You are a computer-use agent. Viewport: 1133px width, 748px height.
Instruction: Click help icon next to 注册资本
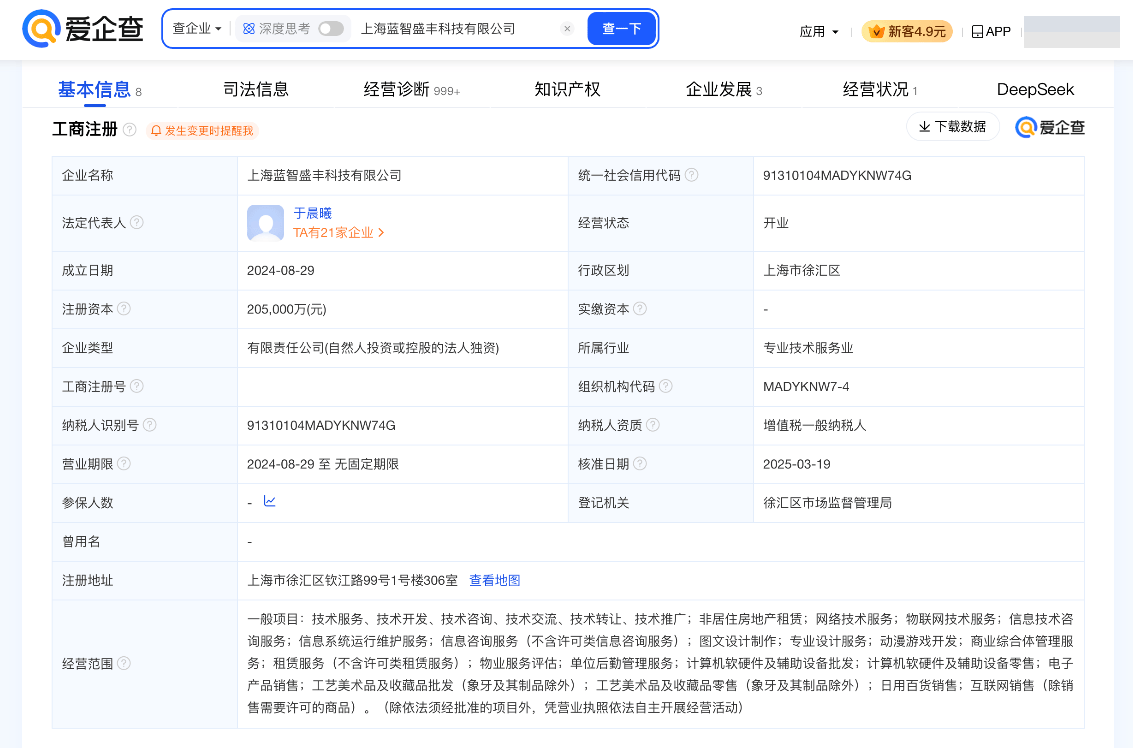pyautogui.click(x=124, y=309)
